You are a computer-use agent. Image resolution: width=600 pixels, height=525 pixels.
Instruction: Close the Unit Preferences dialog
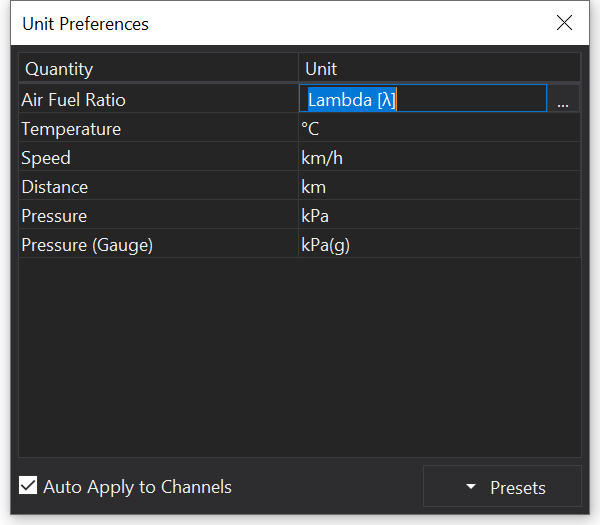pos(565,23)
